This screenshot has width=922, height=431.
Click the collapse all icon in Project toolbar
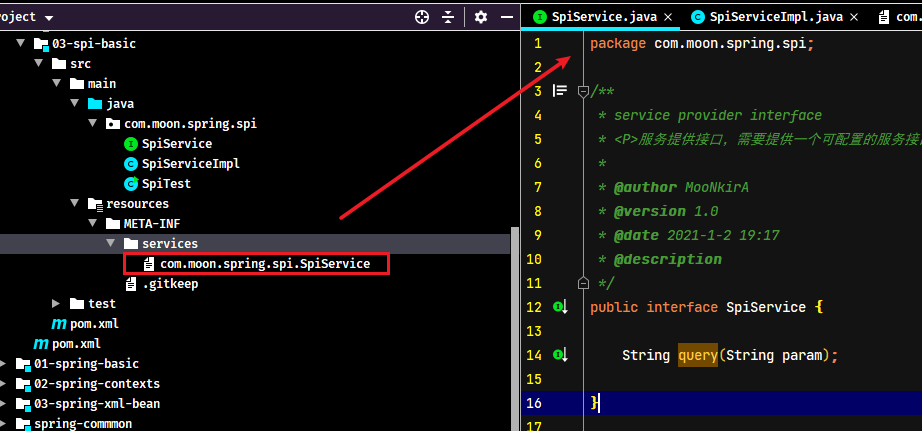[448, 17]
